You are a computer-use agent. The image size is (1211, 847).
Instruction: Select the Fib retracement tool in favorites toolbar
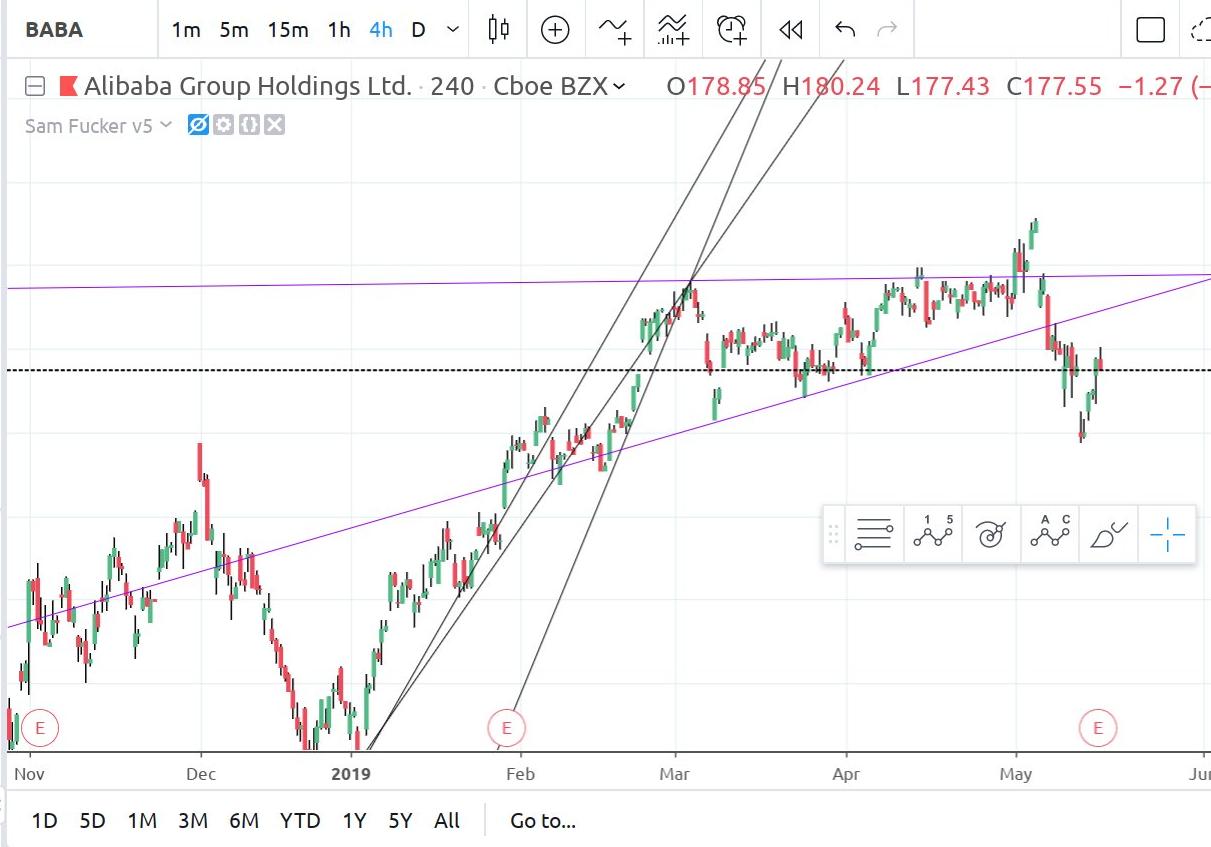pyautogui.click(x=873, y=535)
